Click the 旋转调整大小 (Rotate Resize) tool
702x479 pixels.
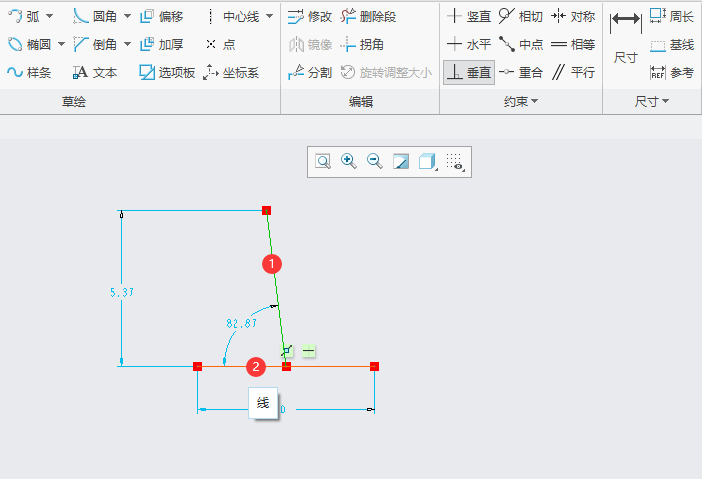click(386, 73)
